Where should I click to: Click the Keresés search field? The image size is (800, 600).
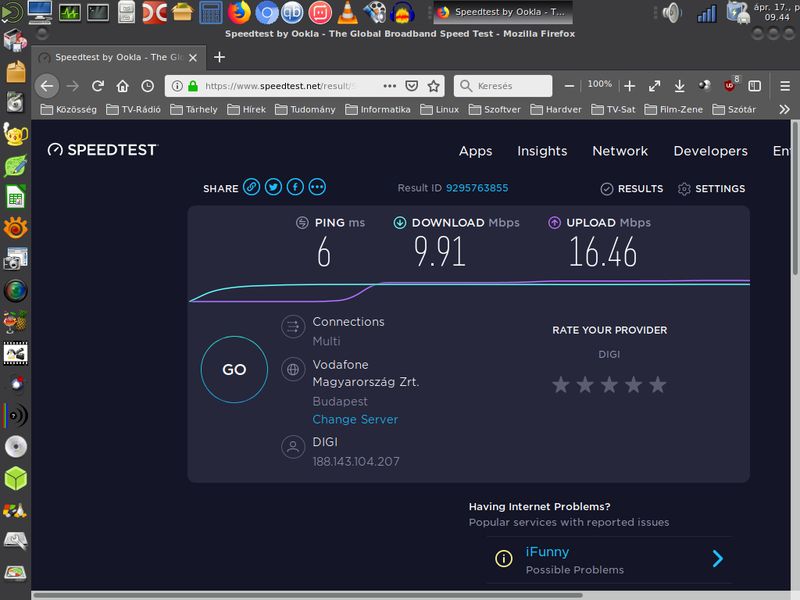(x=503, y=86)
